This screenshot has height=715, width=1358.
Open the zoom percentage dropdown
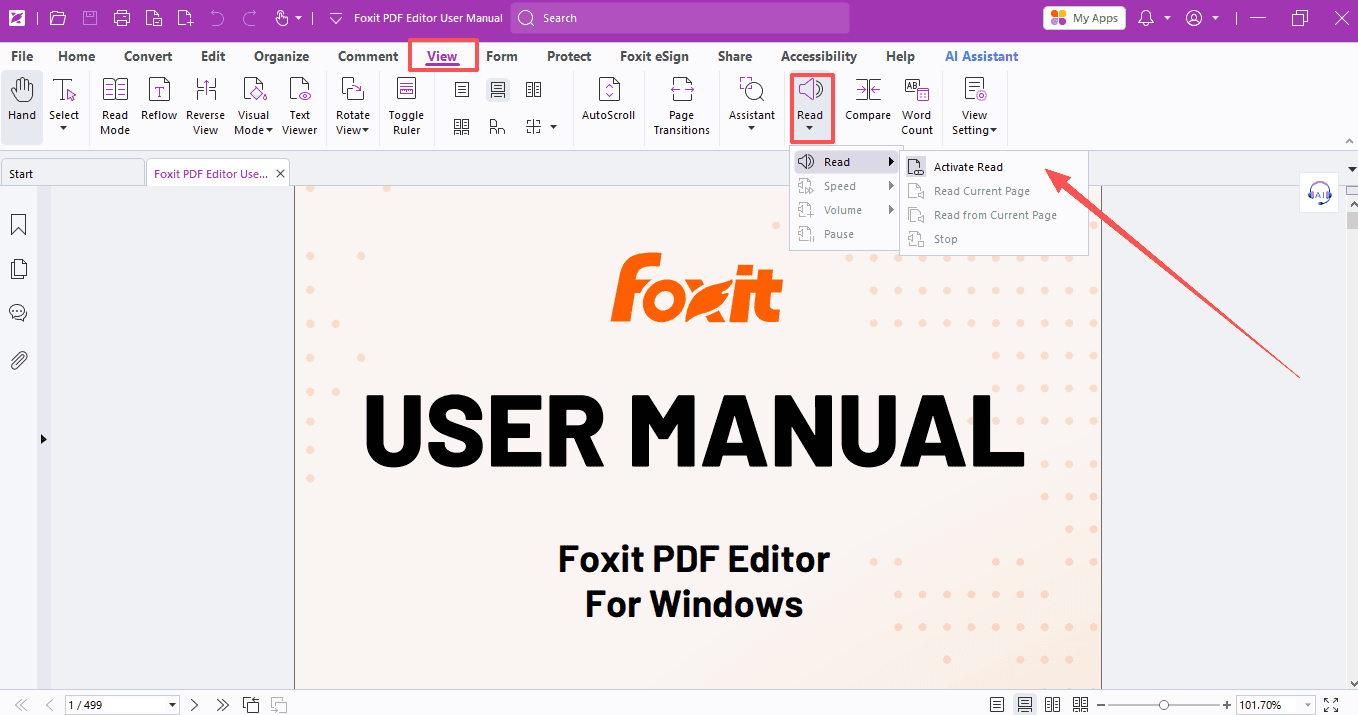(1306, 705)
